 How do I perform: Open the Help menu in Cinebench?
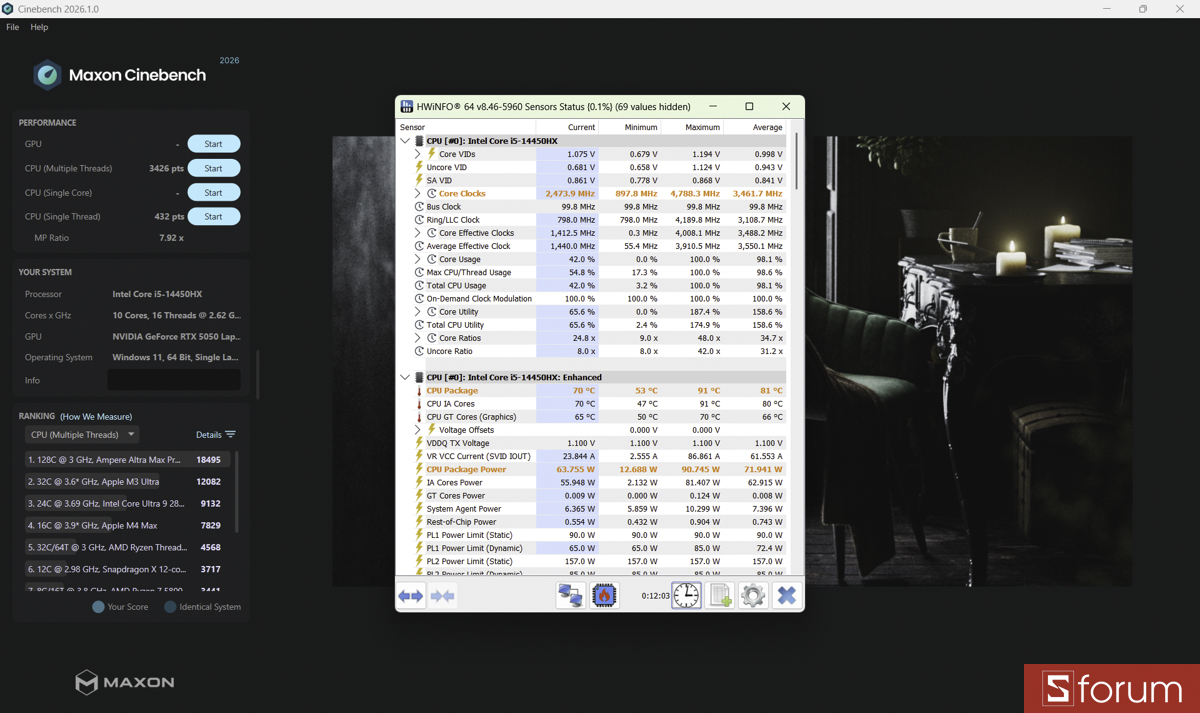pos(39,27)
